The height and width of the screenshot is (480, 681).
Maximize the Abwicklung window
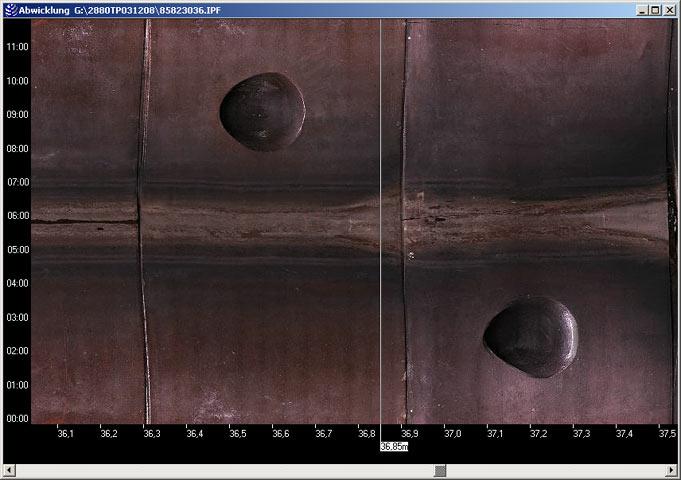(655, 9)
